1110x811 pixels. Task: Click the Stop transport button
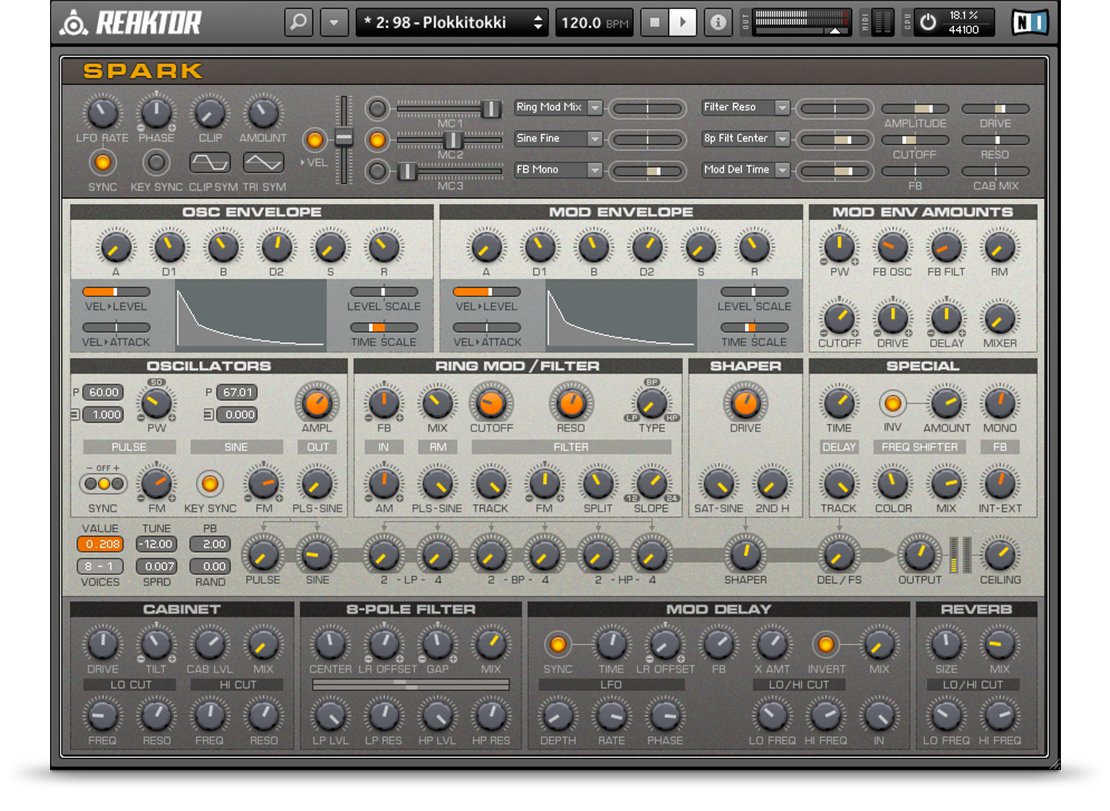[x=655, y=23]
